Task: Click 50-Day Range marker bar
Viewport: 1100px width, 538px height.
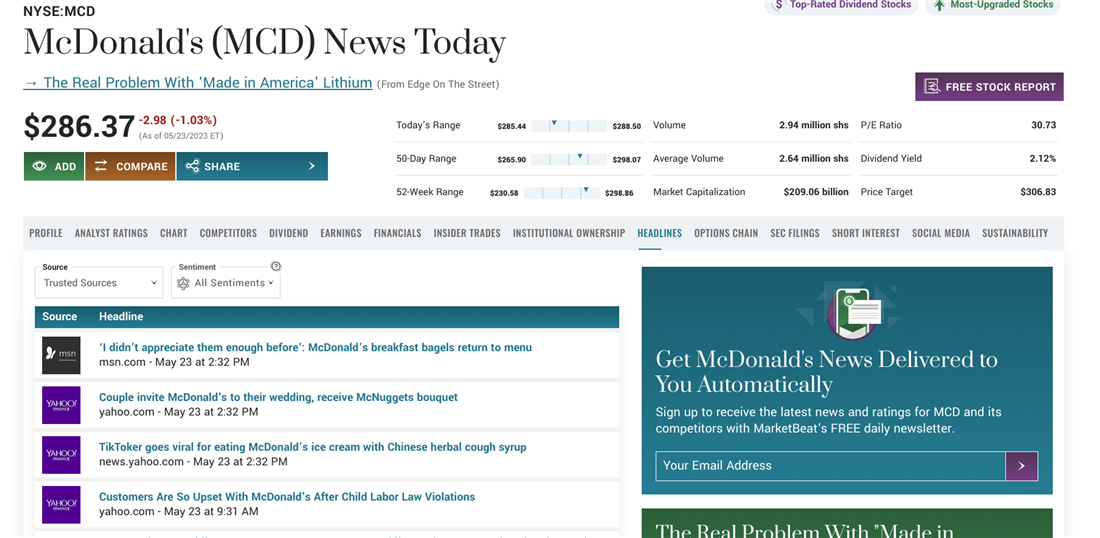Action: coord(569,159)
